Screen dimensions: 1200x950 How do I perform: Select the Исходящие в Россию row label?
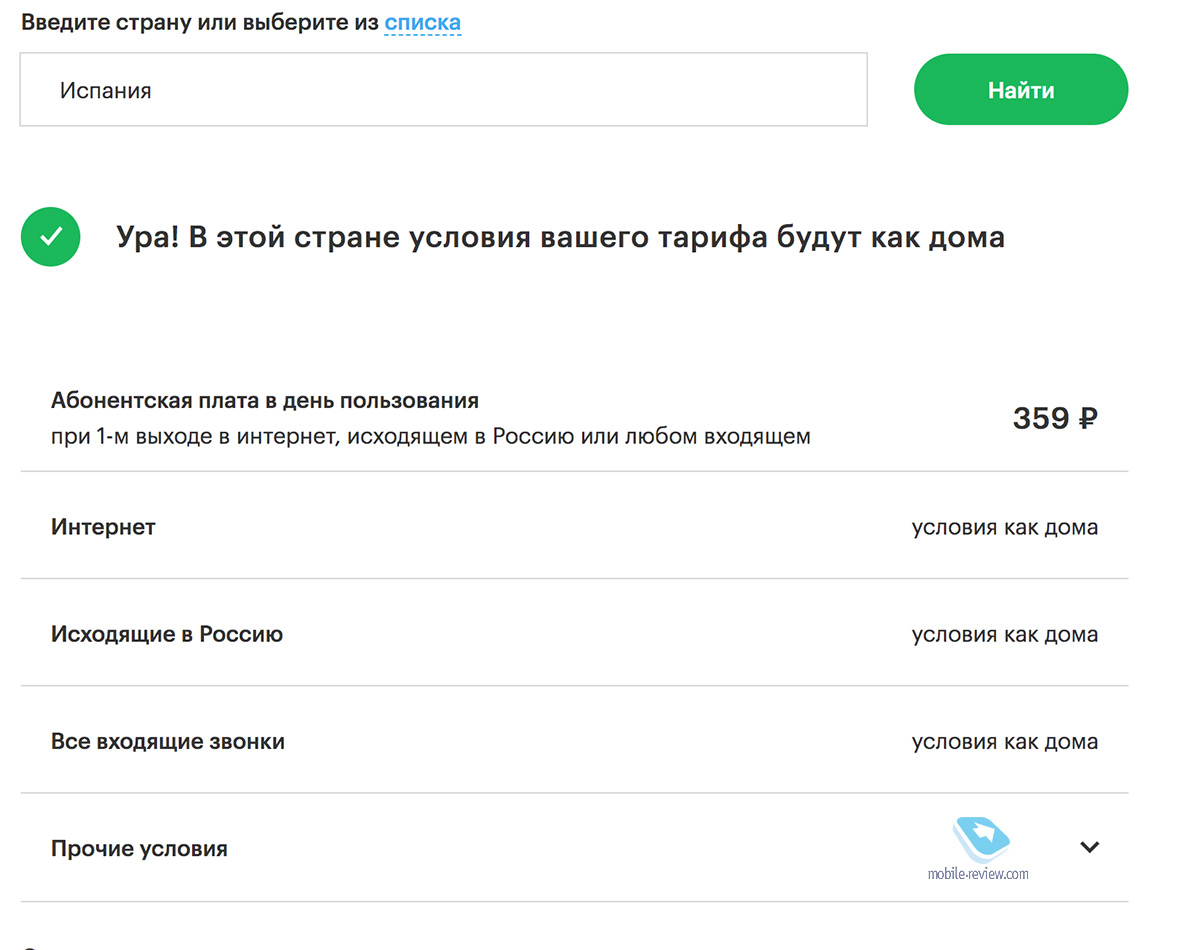167,634
